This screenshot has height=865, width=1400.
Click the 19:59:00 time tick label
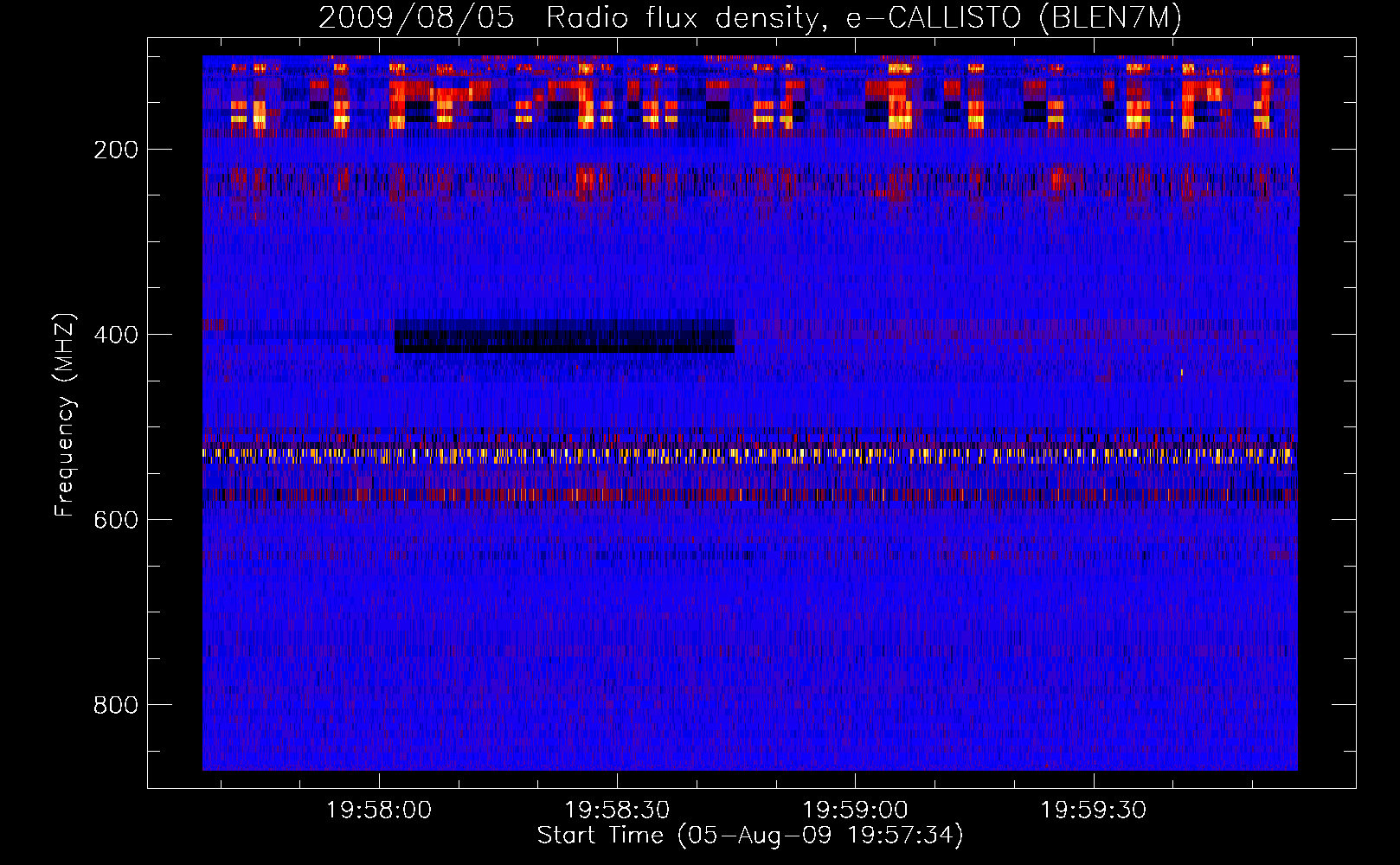855,811
